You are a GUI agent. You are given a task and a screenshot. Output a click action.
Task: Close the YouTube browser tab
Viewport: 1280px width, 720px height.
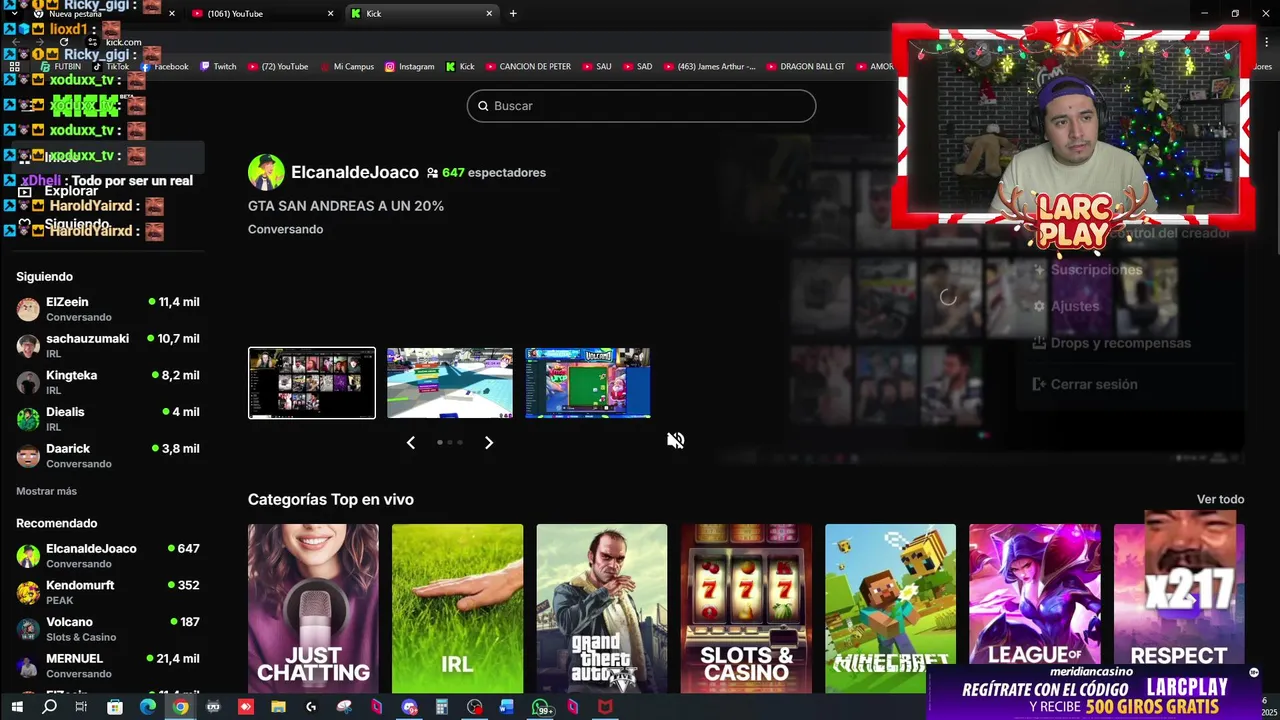331,14
